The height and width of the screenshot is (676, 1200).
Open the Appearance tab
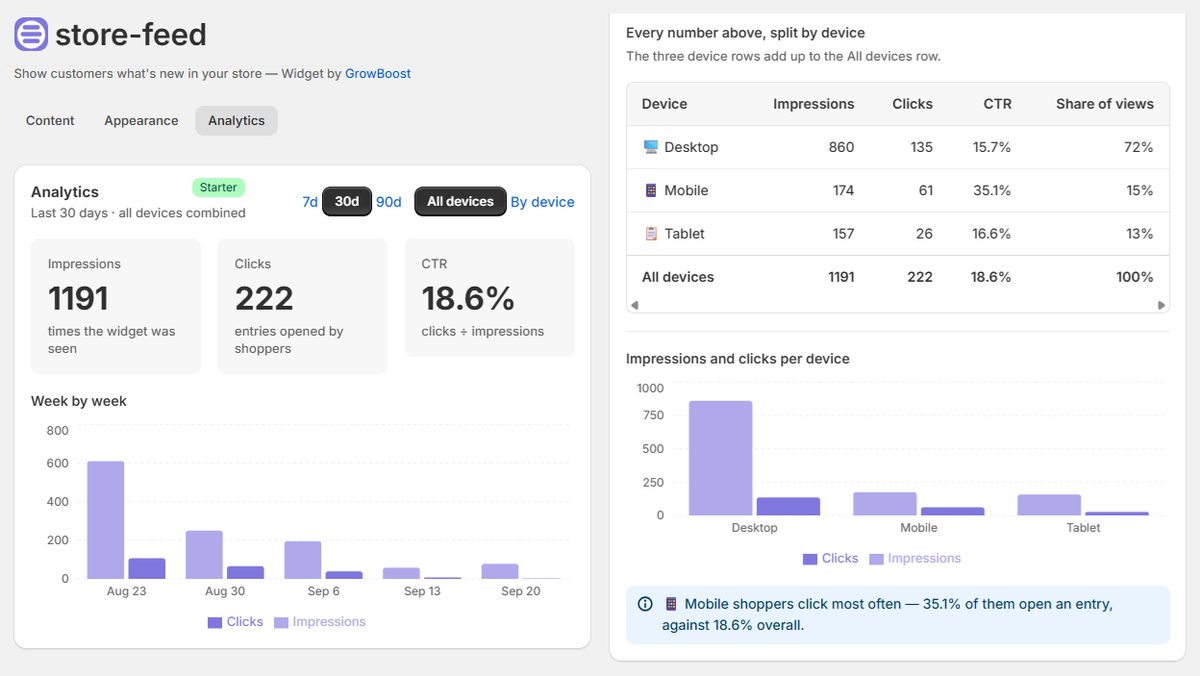[x=141, y=121]
